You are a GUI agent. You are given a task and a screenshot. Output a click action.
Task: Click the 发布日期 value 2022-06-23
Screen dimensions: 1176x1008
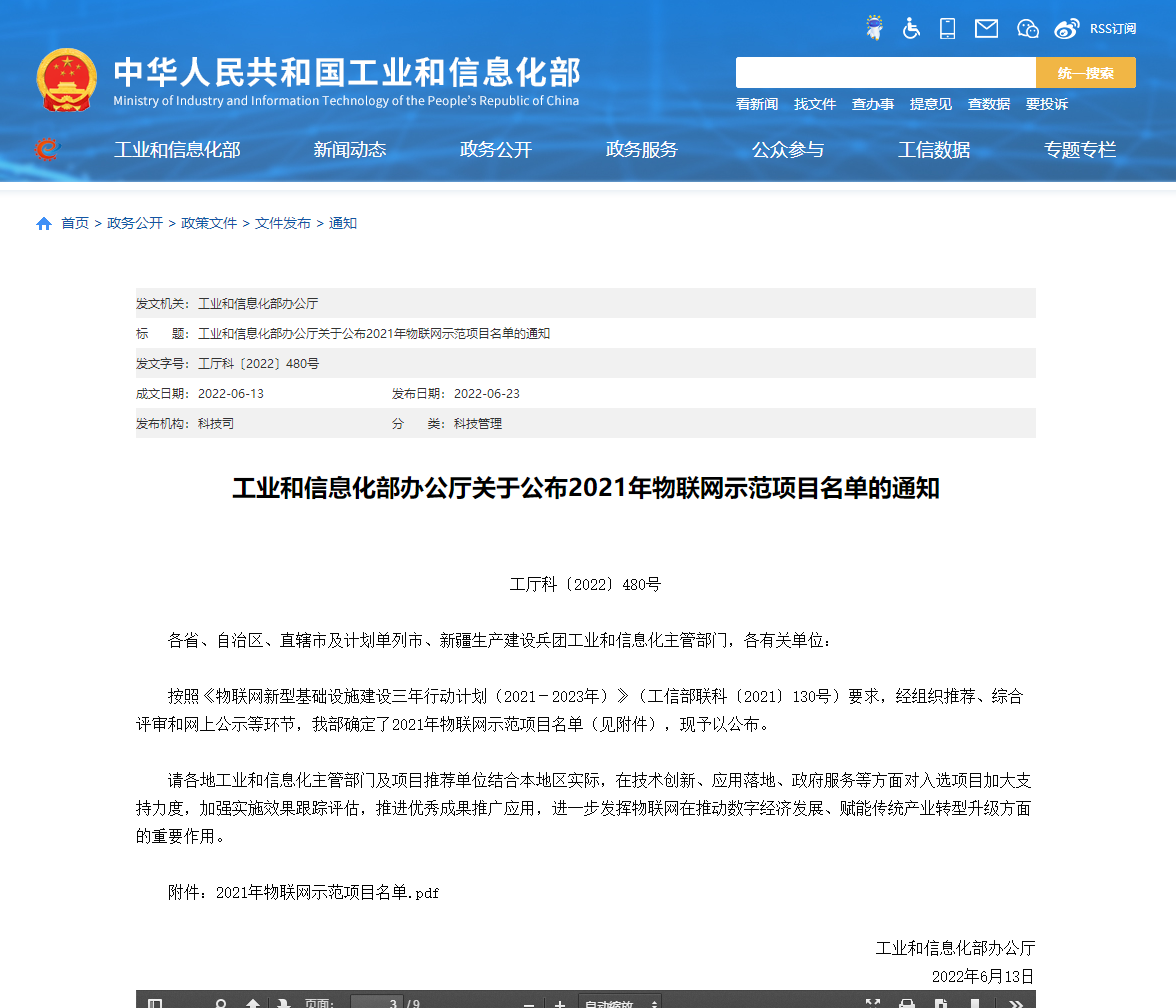click(487, 394)
